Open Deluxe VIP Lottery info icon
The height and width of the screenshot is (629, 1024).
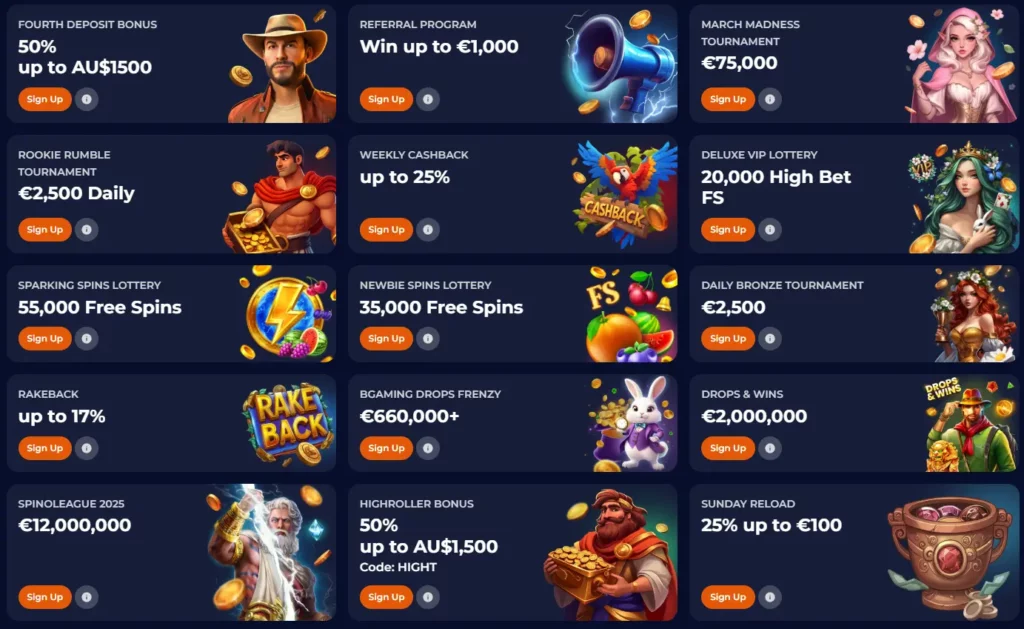(770, 230)
